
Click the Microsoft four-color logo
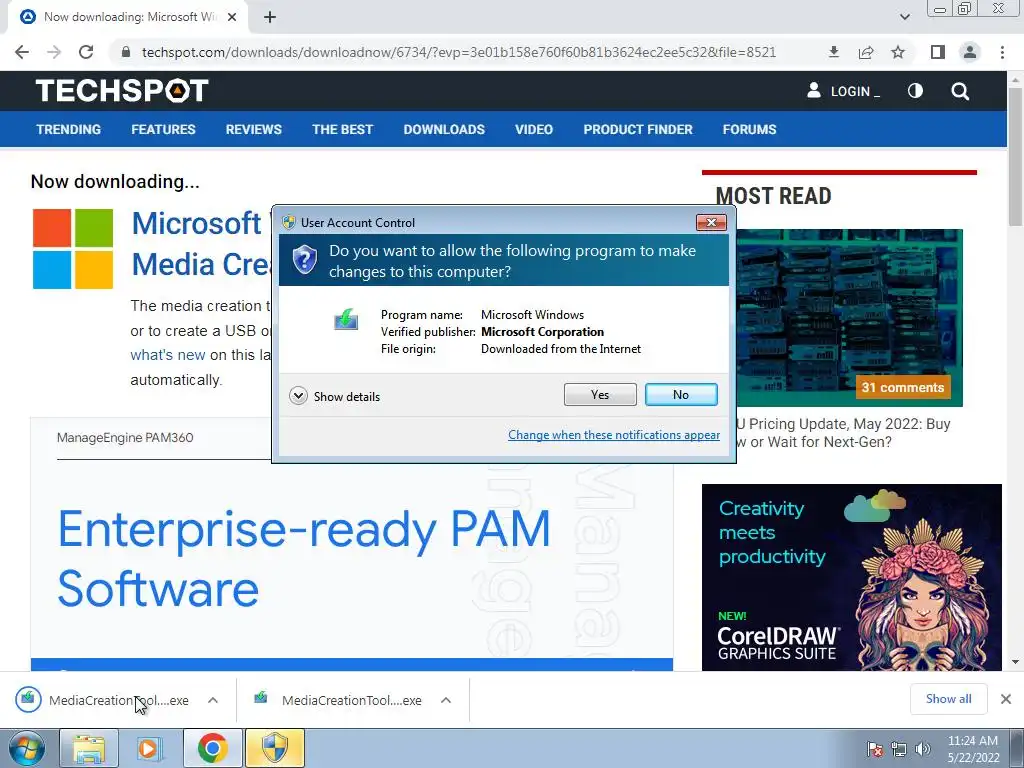(x=73, y=249)
